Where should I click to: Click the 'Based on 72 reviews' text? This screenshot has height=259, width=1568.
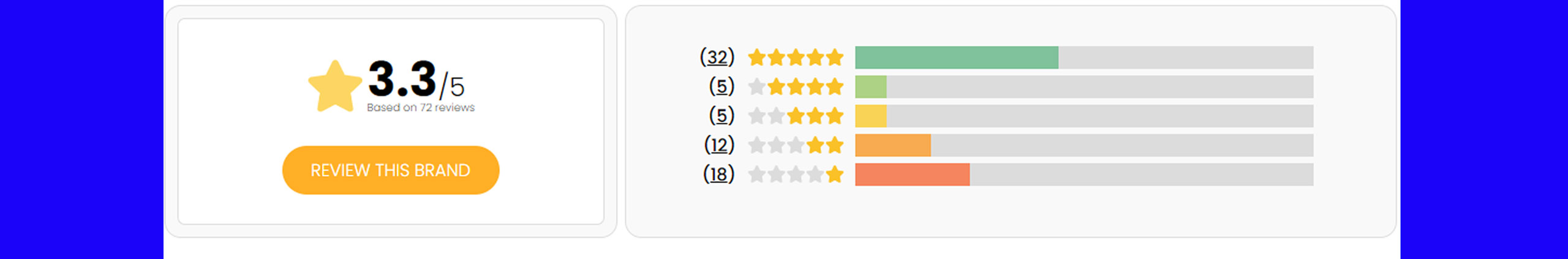421,108
